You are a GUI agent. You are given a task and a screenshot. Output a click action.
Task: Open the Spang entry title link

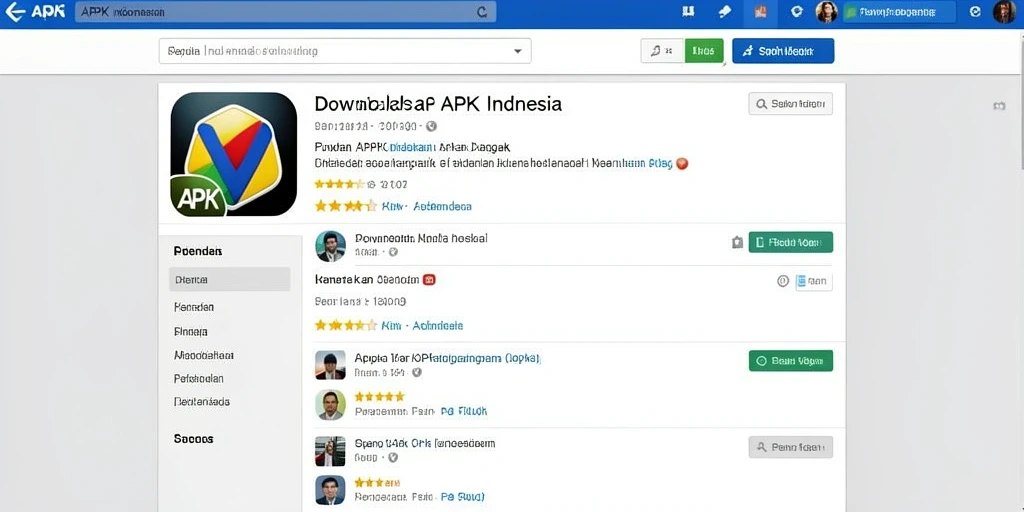coord(424,443)
